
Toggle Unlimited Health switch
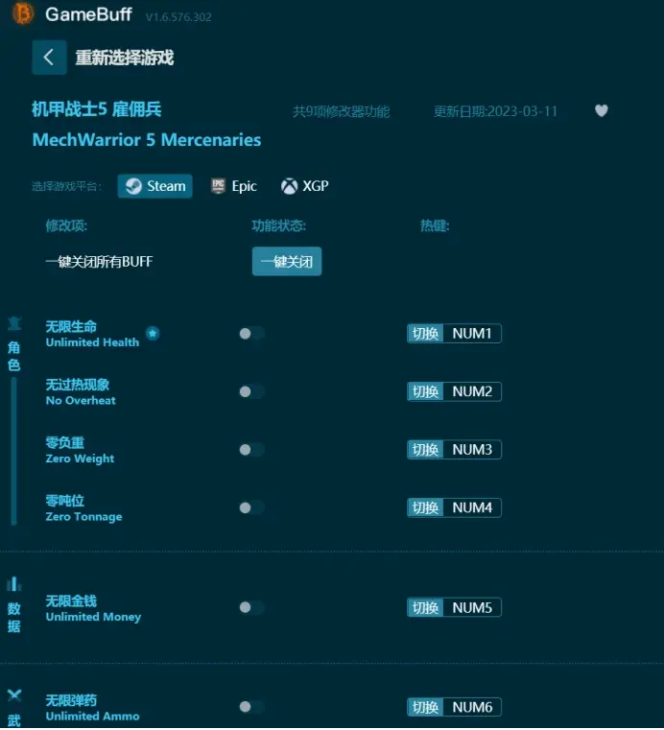[251, 334]
